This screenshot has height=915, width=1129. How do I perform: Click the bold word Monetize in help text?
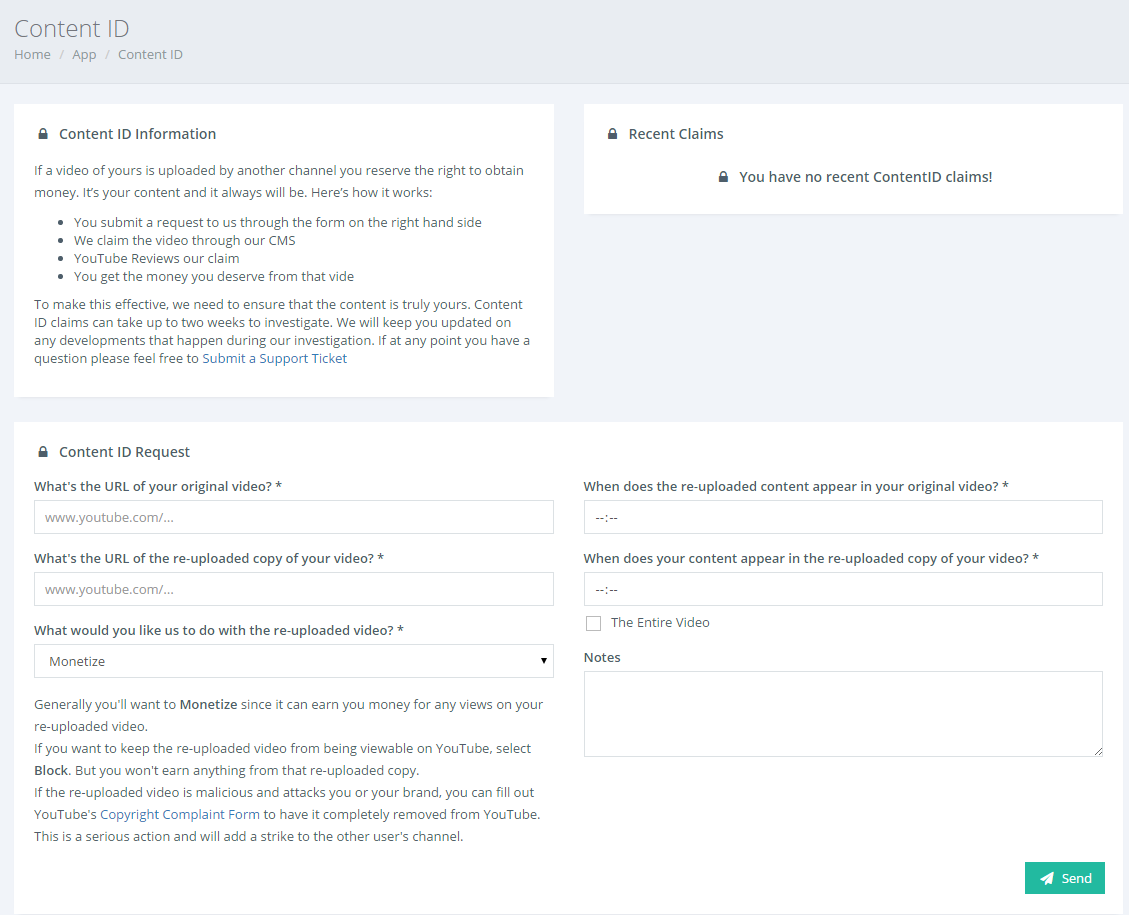click(x=208, y=705)
